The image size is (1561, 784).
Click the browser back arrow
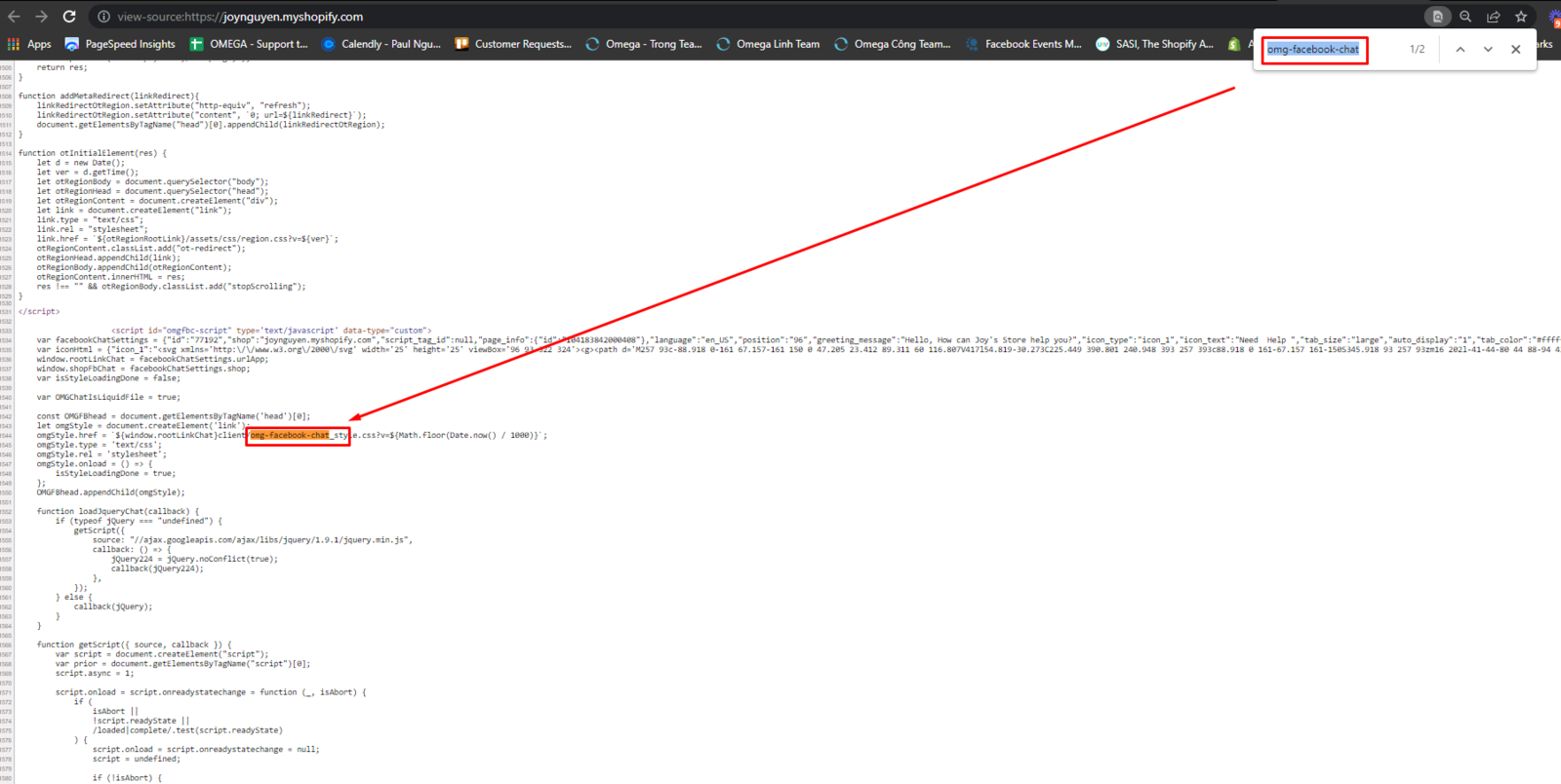[x=14, y=17]
